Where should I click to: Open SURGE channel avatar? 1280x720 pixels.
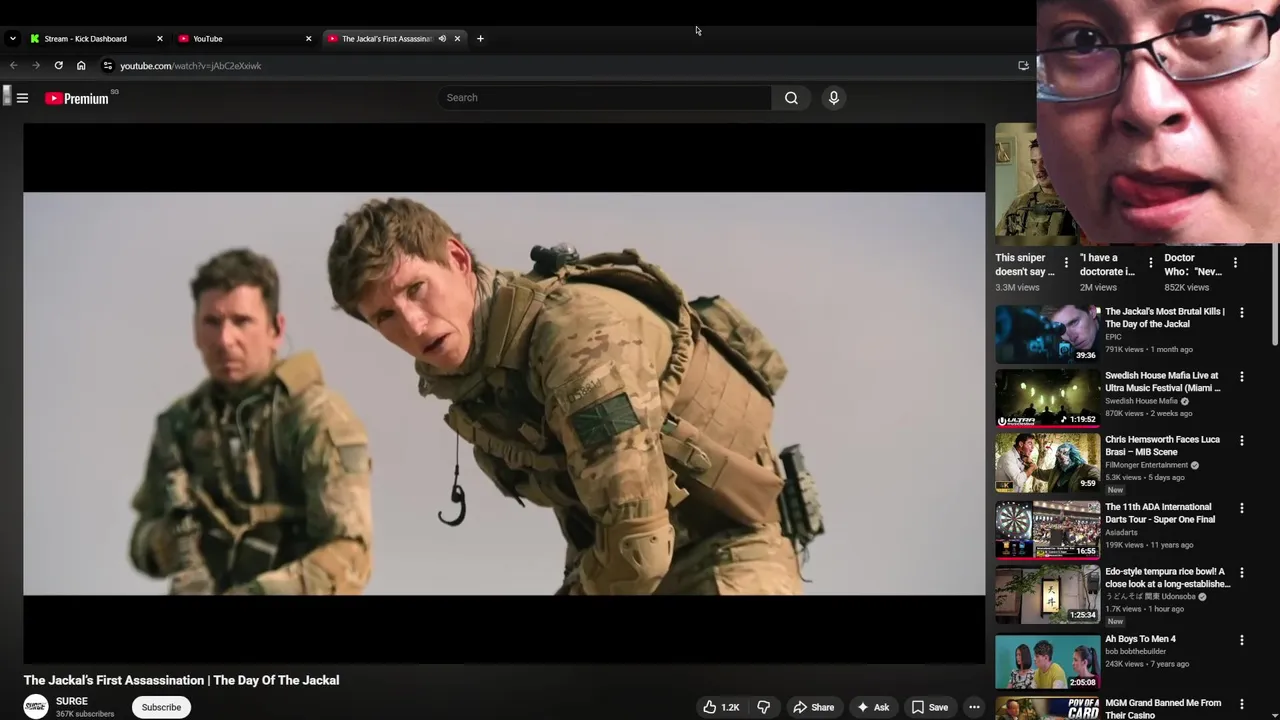(36, 706)
